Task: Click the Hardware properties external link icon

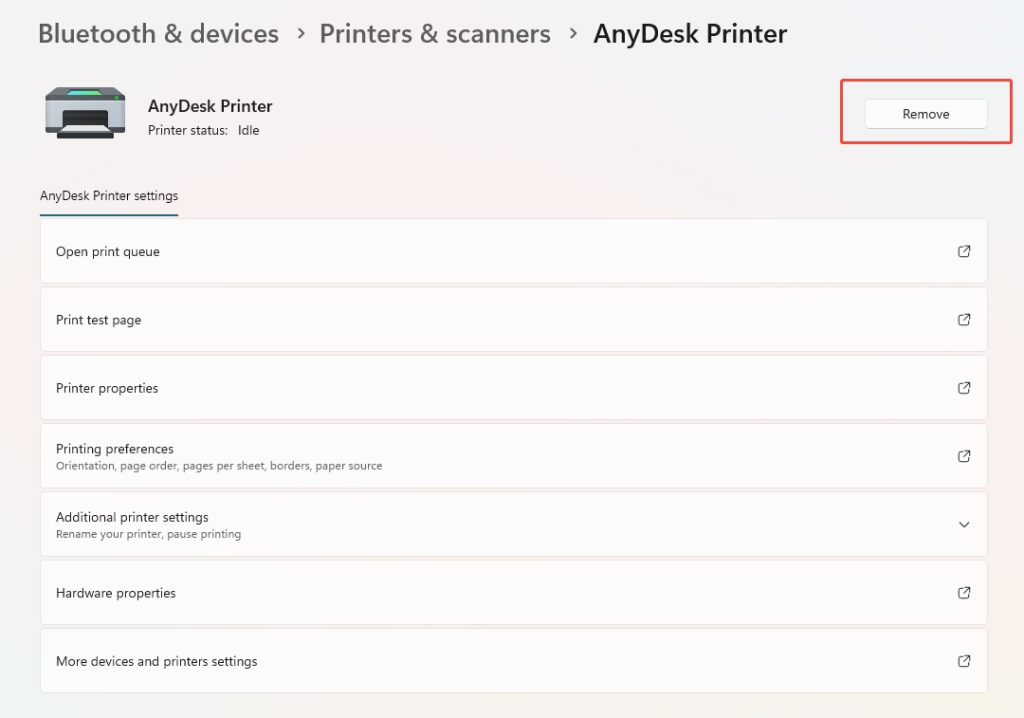Action: click(x=963, y=592)
